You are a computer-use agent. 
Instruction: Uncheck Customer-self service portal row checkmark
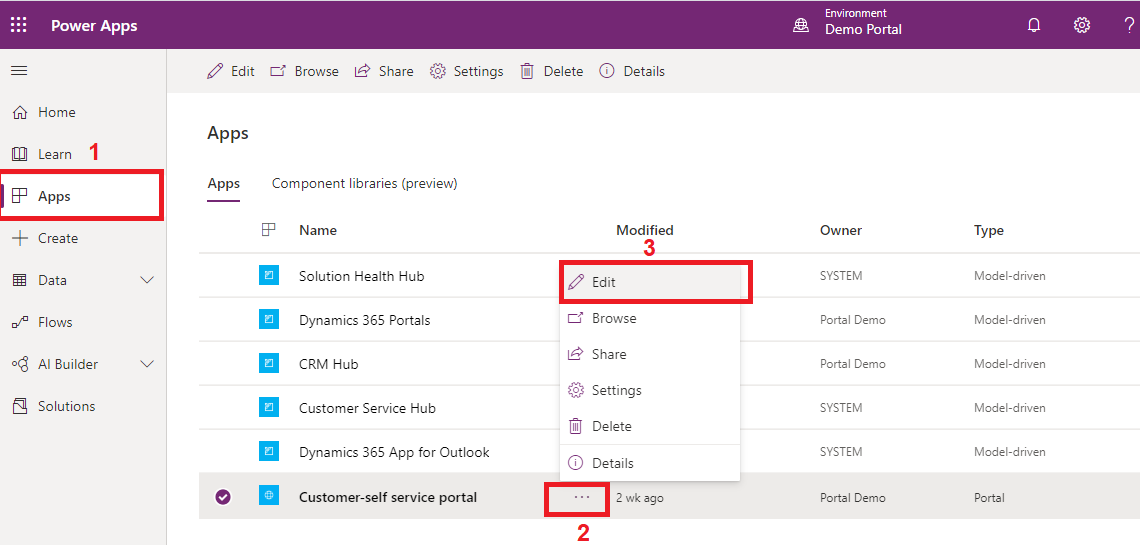[x=223, y=497]
